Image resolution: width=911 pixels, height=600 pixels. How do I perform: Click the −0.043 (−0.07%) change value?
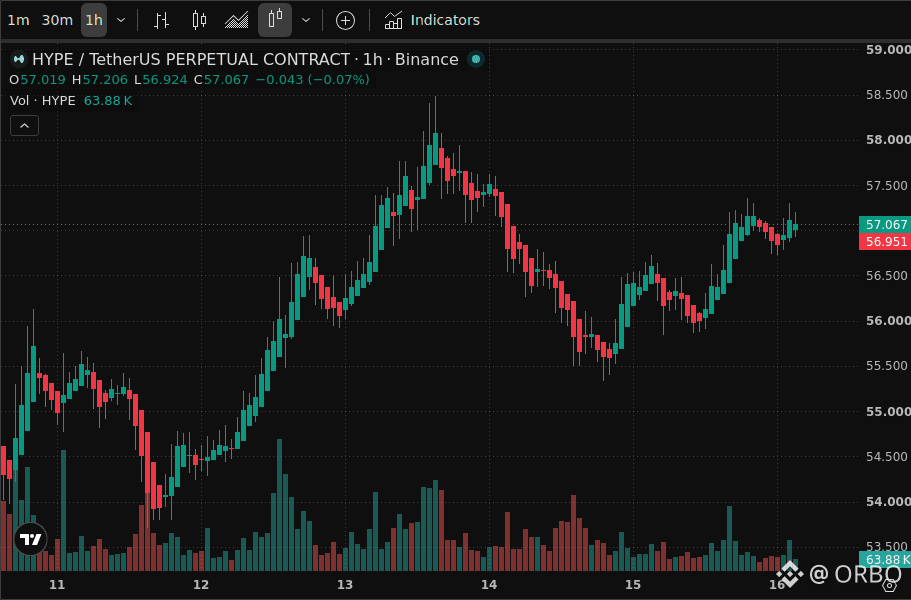pos(313,80)
